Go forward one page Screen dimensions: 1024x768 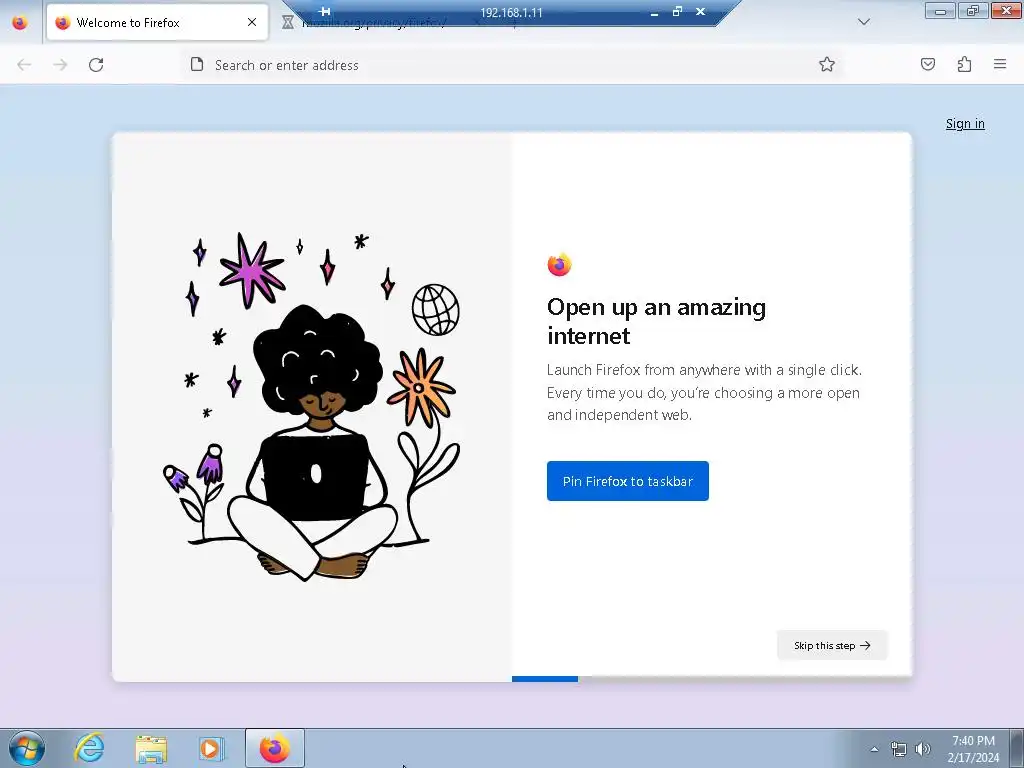point(60,65)
